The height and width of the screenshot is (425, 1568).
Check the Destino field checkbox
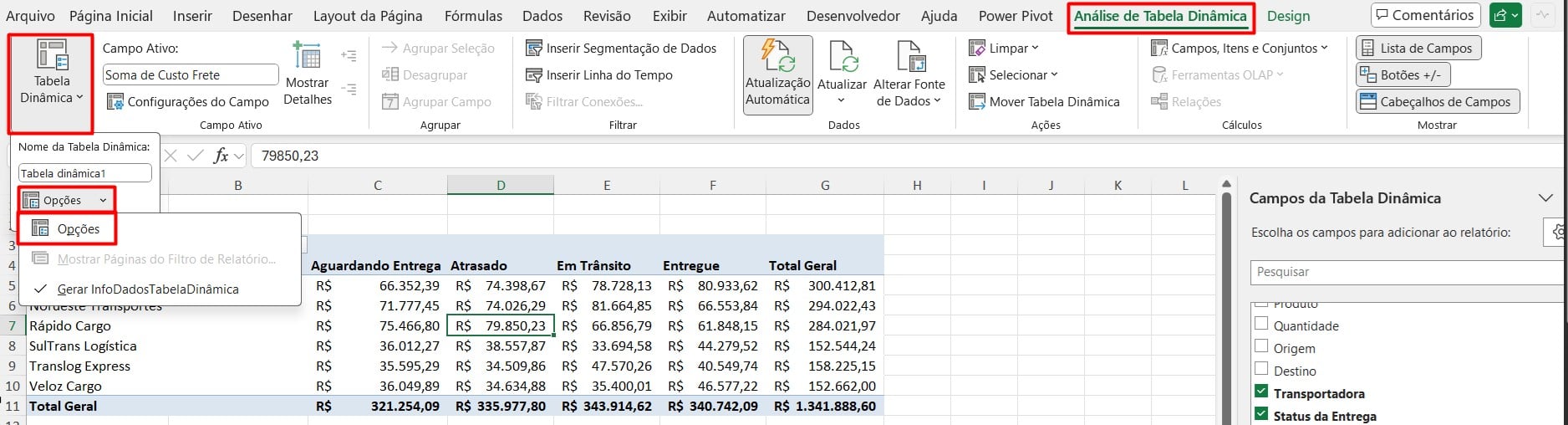[x=1261, y=368]
